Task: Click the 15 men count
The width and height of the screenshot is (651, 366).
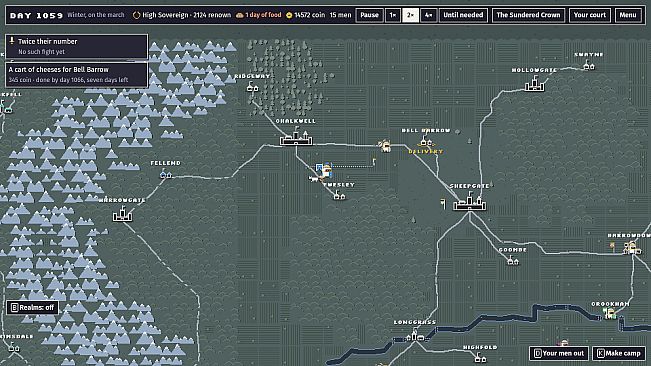Action: pyautogui.click(x=340, y=15)
